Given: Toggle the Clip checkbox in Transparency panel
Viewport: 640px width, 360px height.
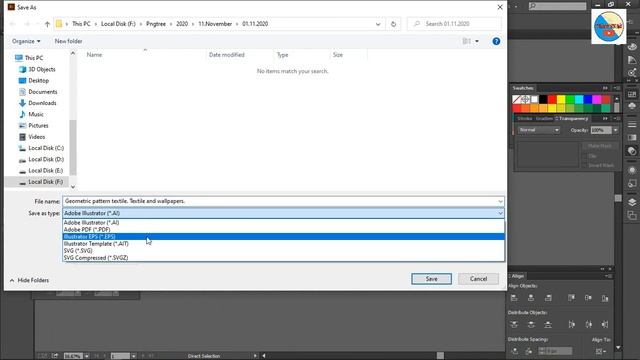Looking at the screenshot, I should point(585,156).
